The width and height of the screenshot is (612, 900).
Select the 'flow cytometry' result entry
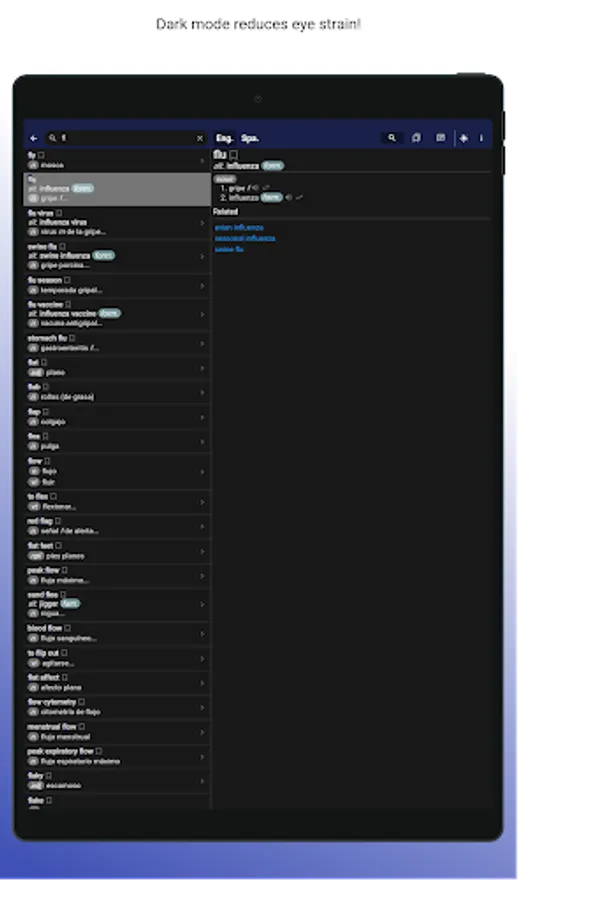click(x=117, y=708)
